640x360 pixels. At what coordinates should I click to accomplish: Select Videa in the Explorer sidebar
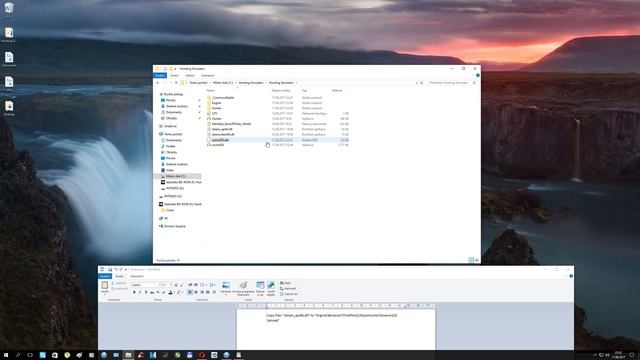point(170,170)
